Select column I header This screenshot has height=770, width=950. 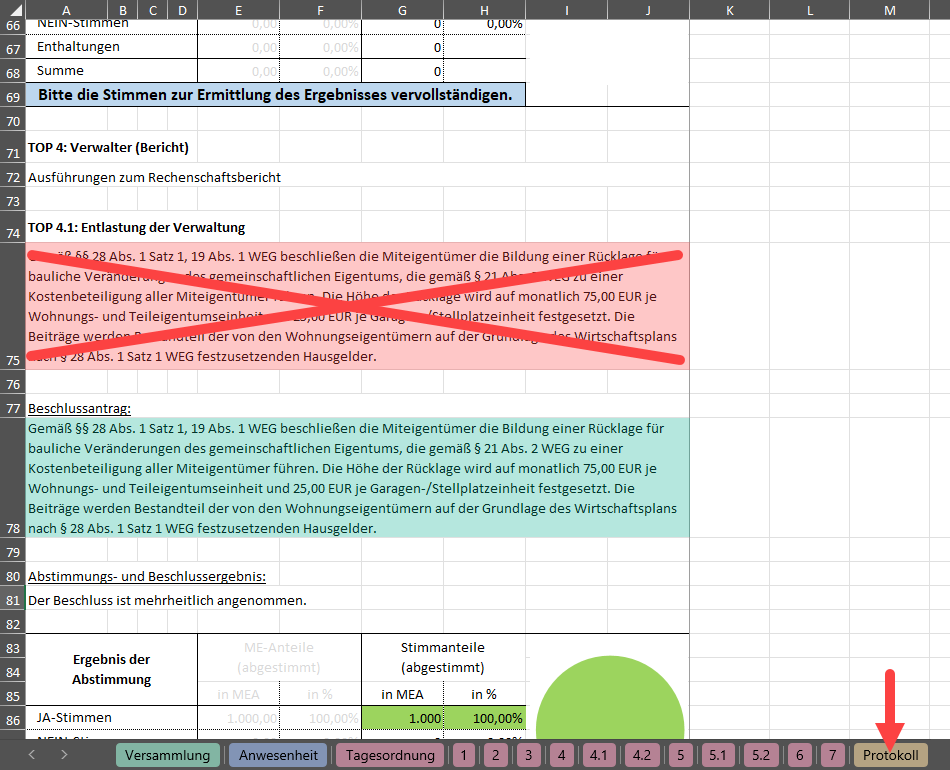click(566, 10)
